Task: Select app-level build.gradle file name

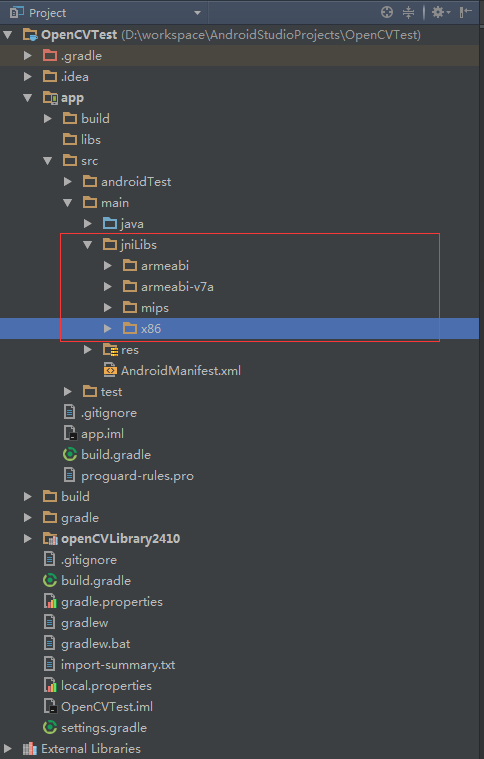Action: point(116,455)
